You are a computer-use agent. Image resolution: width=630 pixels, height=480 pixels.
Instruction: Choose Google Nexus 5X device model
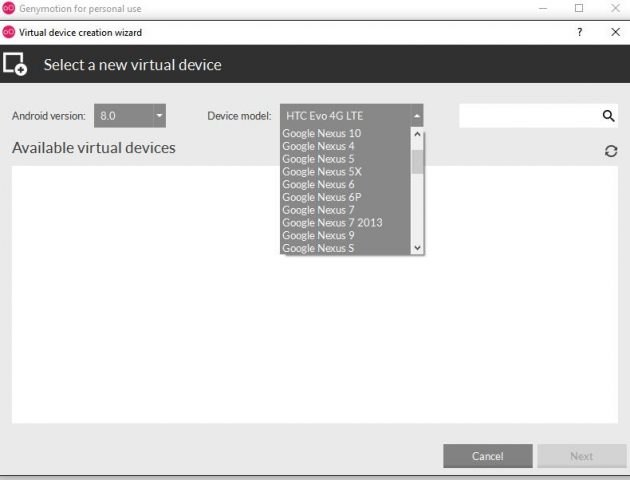click(x=321, y=172)
